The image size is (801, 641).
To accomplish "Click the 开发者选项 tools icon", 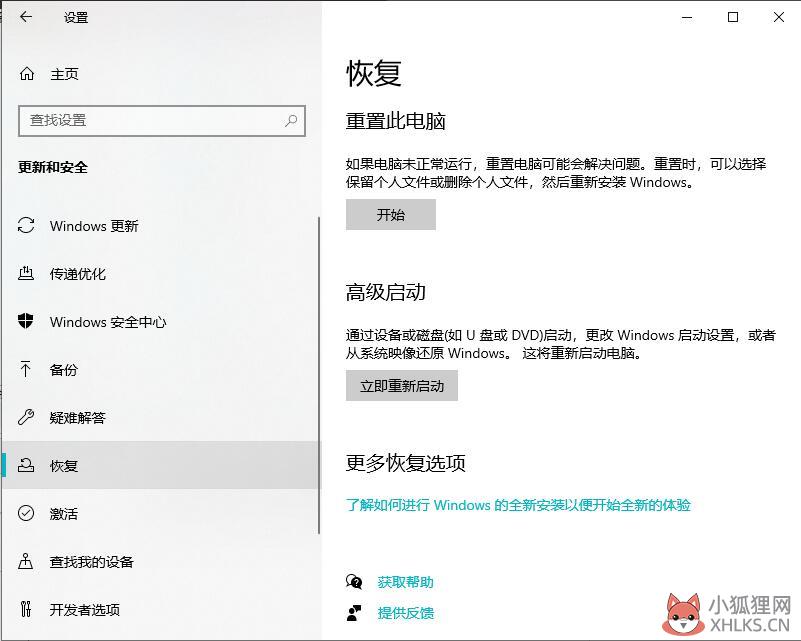I will click(x=26, y=609).
